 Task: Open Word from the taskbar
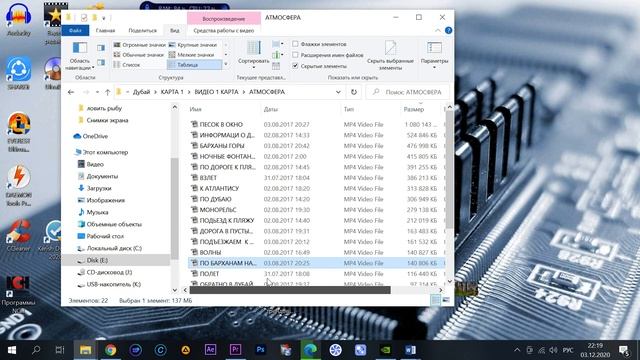click(411, 350)
